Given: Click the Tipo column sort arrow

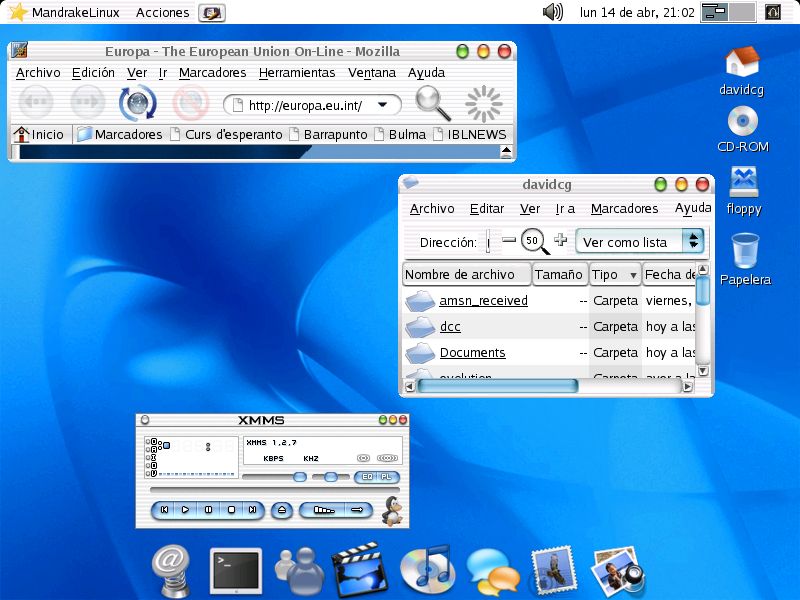Looking at the screenshot, I should (x=633, y=276).
